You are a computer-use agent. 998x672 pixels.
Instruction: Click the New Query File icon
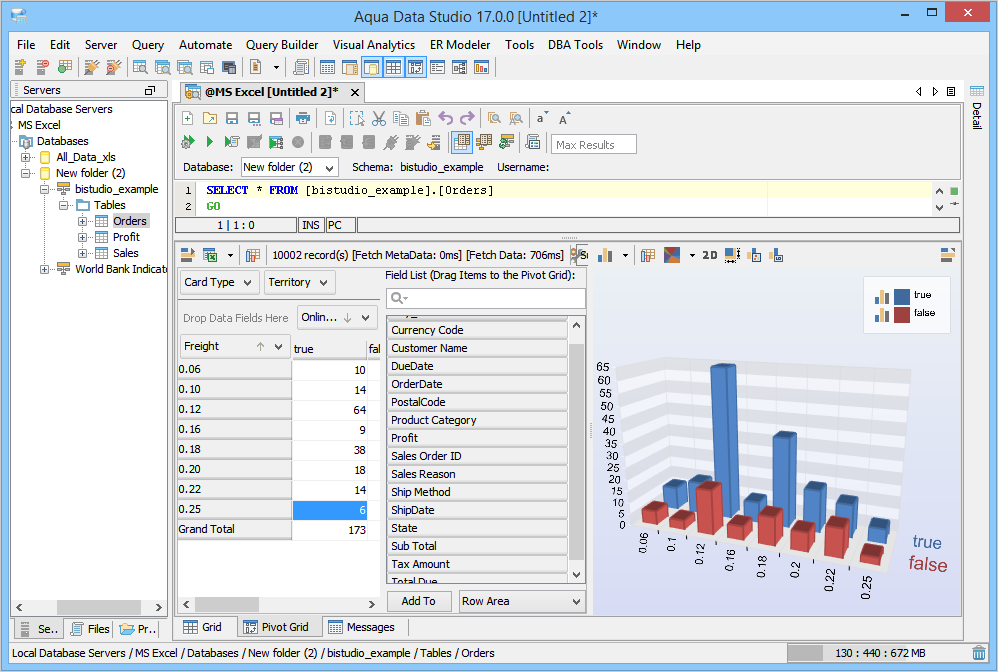[188, 118]
